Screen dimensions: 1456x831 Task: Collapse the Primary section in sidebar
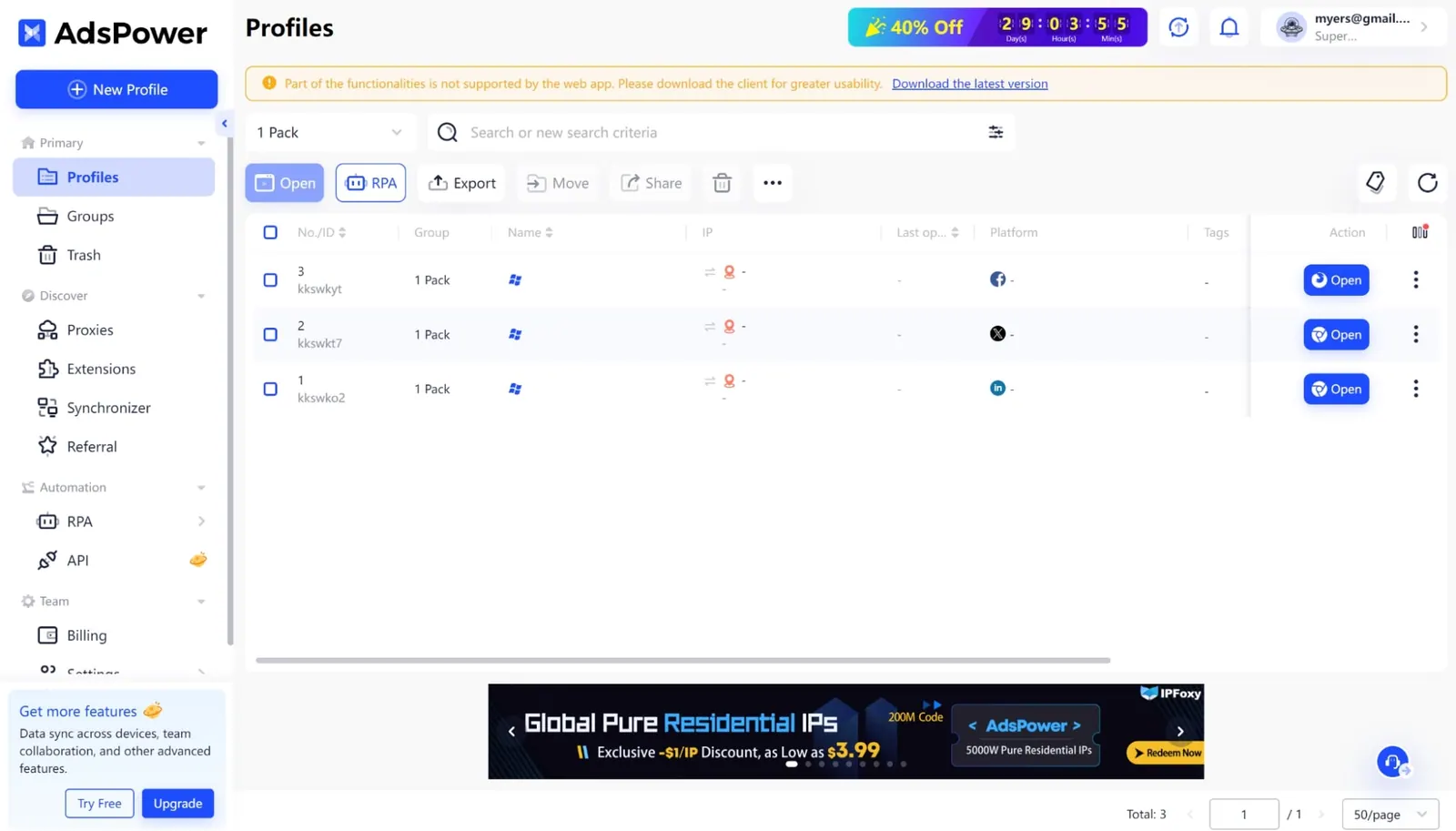[201, 143]
